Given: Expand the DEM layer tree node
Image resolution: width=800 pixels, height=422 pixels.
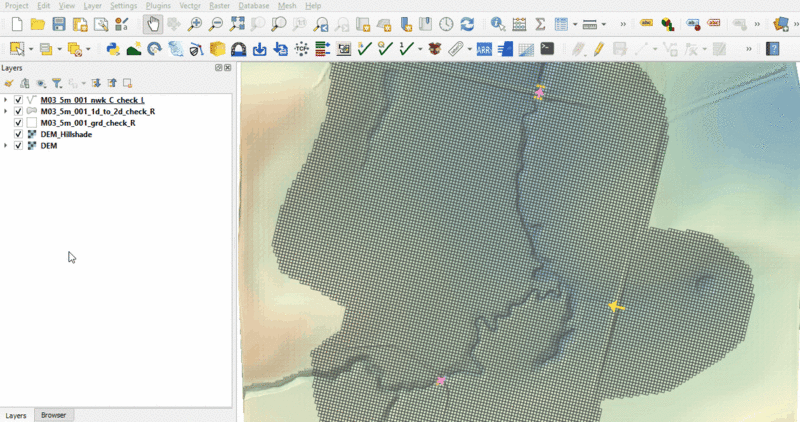Looking at the screenshot, I should (x=7, y=146).
